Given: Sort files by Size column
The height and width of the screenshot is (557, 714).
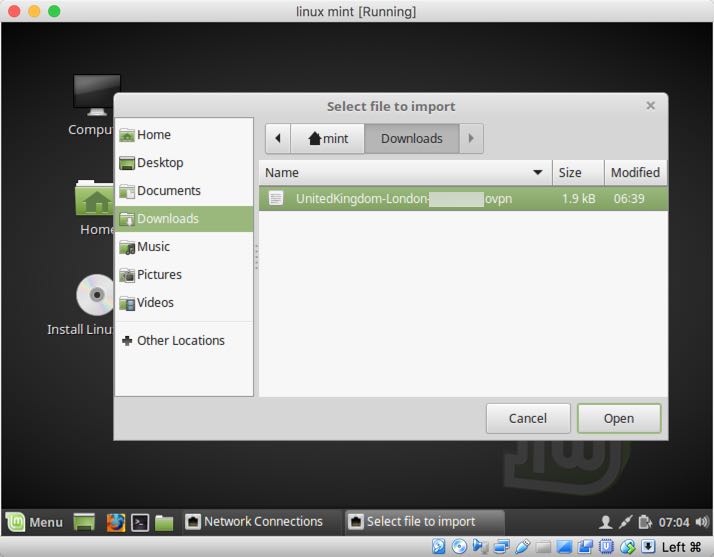Looking at the screenshot, I should pos(578,173).
